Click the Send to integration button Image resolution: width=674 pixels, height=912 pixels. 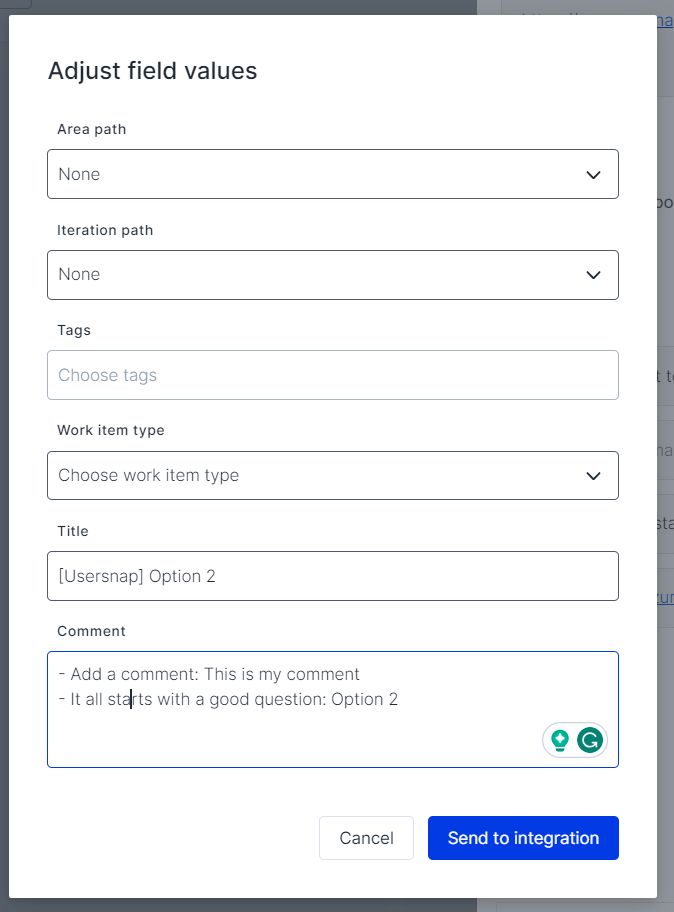523,838
